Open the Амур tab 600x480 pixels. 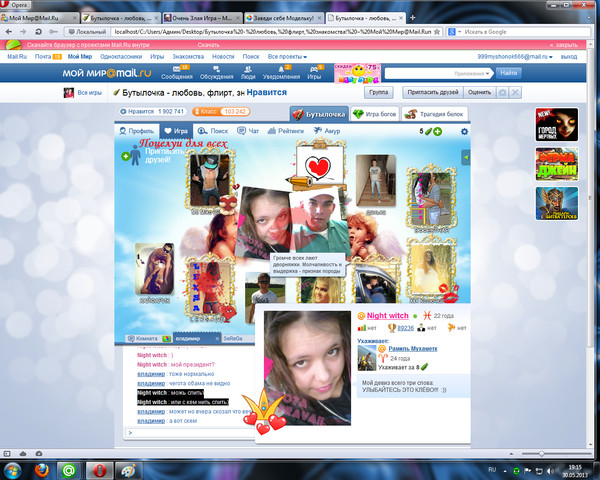pos(327,131)
